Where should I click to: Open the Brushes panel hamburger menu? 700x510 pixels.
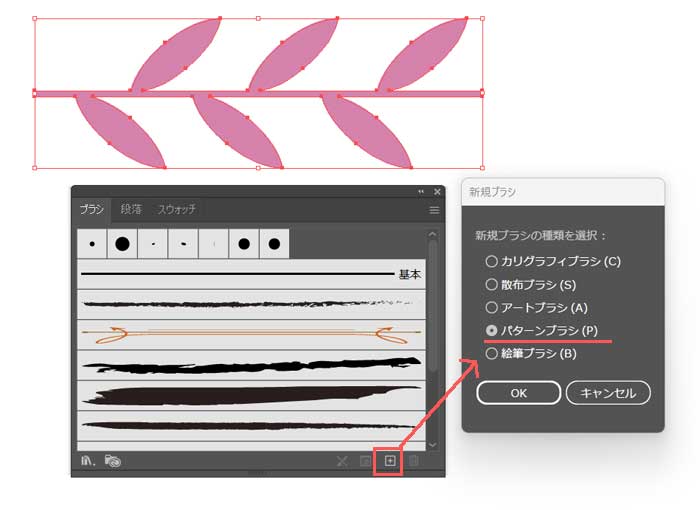point(434,210)
